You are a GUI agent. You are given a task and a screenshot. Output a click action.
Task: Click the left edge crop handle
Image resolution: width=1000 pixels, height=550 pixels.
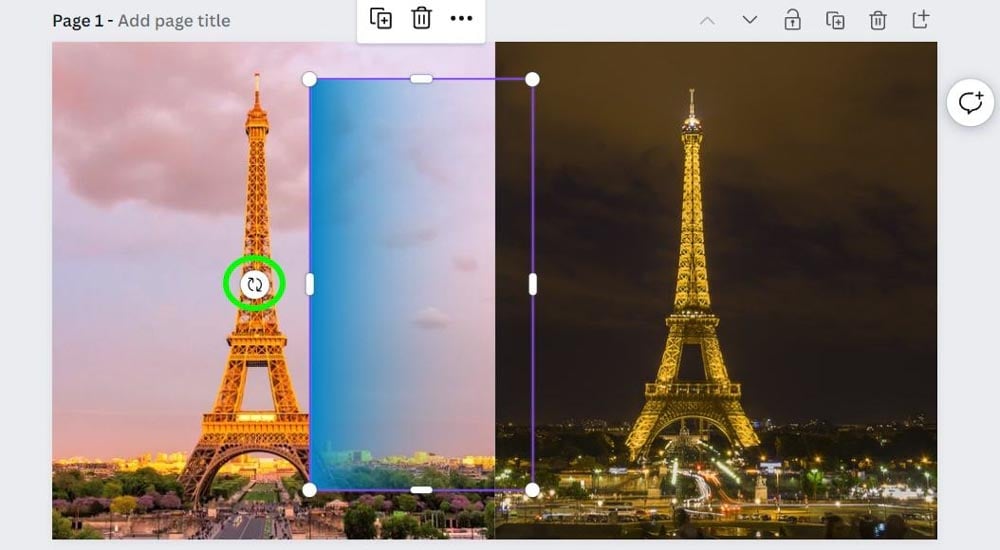point(310,285)
